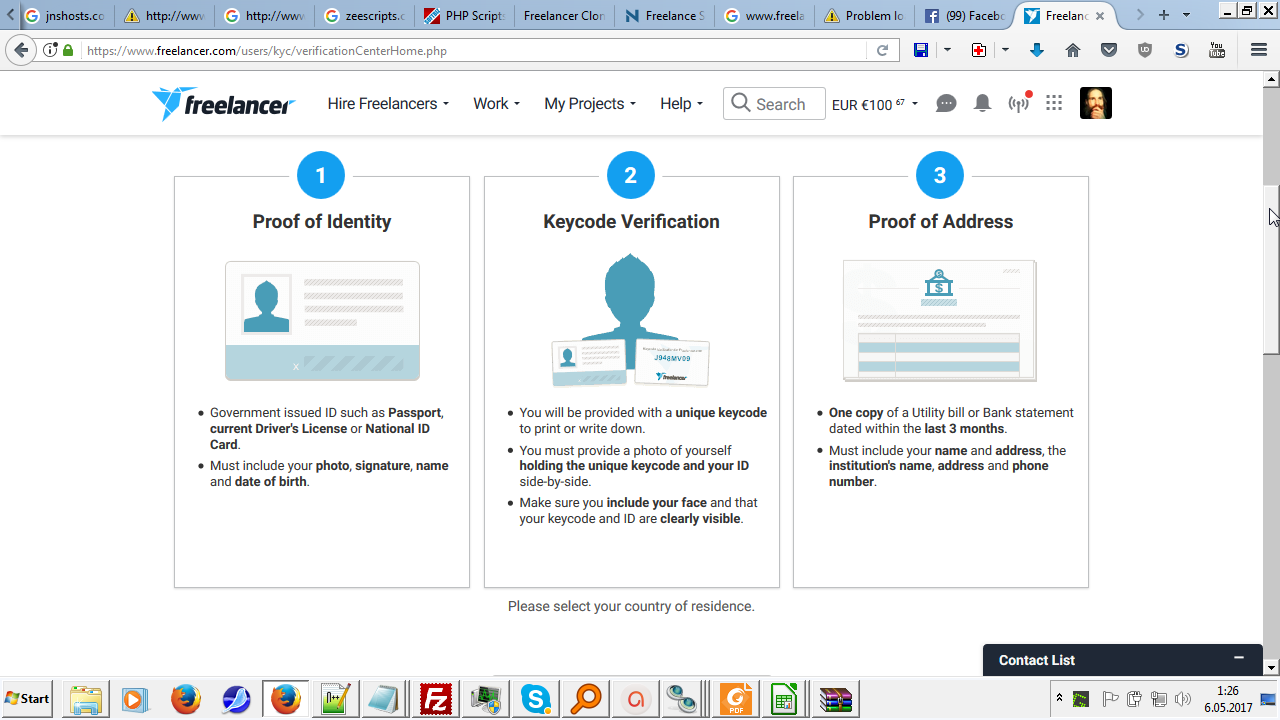Open WinRAR from the taskbar
This screenshot has width=1280, height=720.
click(x=834, y=699)
